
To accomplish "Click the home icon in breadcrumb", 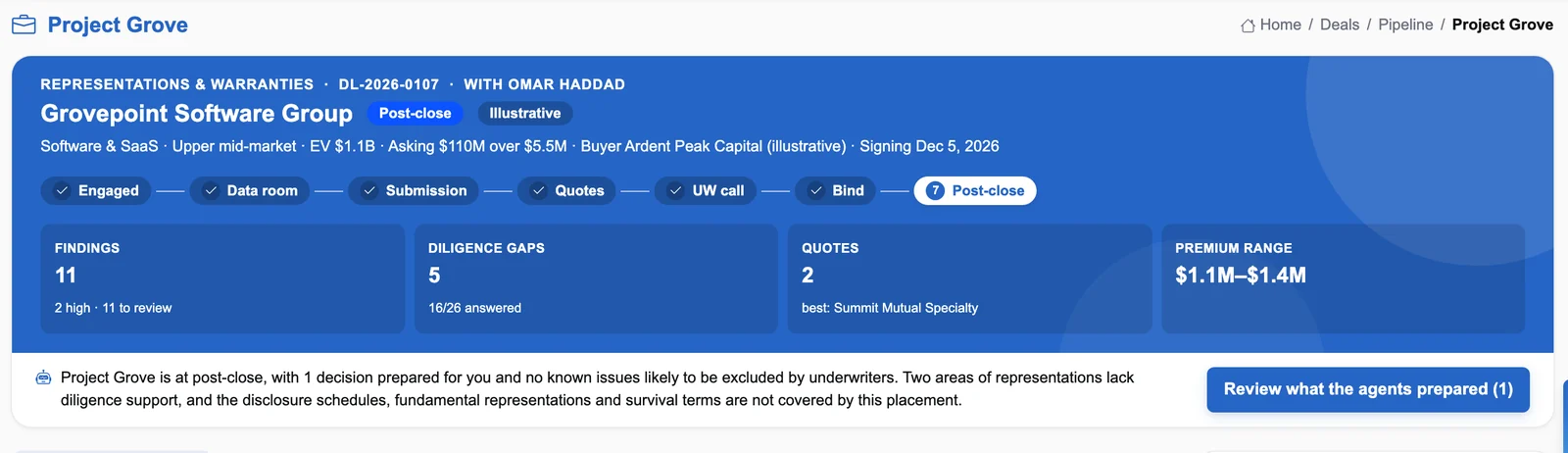I will pos(1248,25).
